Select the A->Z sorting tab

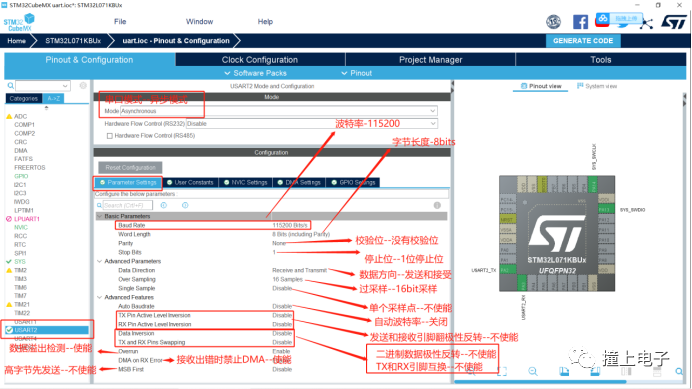(x=53, y=98)
